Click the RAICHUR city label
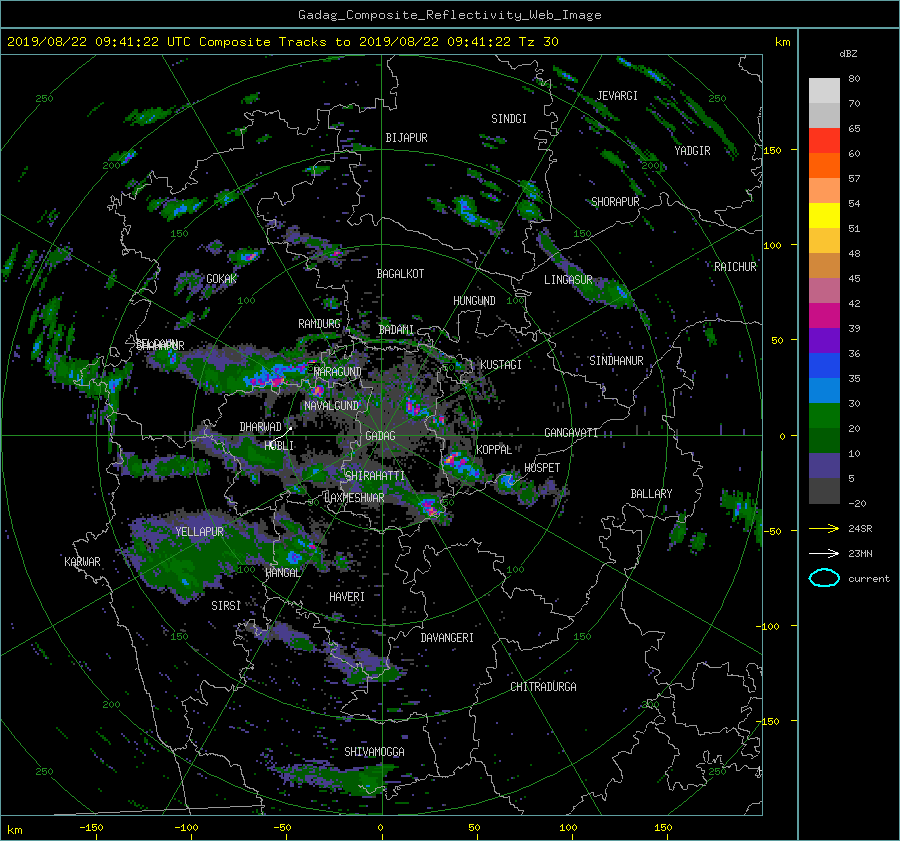The width and height of the screenshot is (900, 841). pos(735,267)
